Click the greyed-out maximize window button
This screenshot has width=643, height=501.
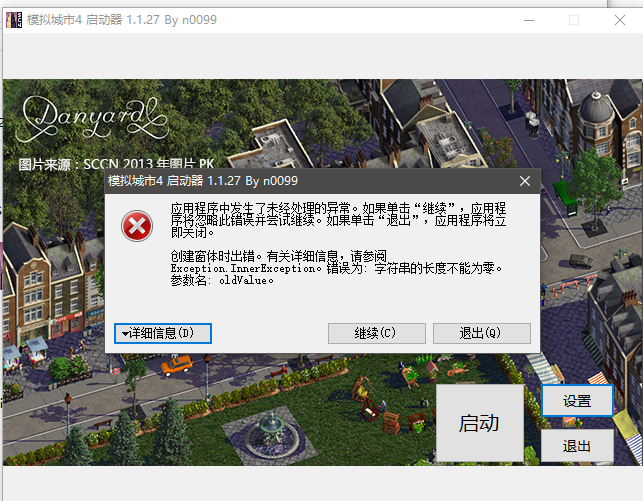tap(574, 19)
